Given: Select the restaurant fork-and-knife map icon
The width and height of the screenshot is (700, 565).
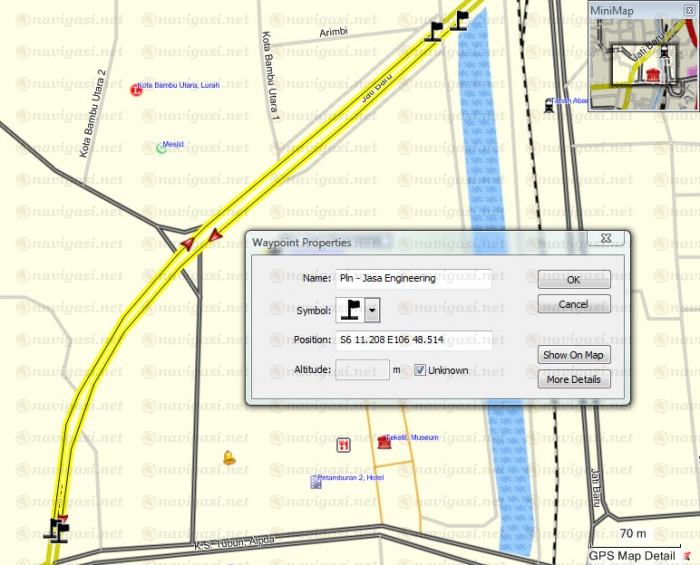Looking at the screenshot, I should [x=344, y=446].
